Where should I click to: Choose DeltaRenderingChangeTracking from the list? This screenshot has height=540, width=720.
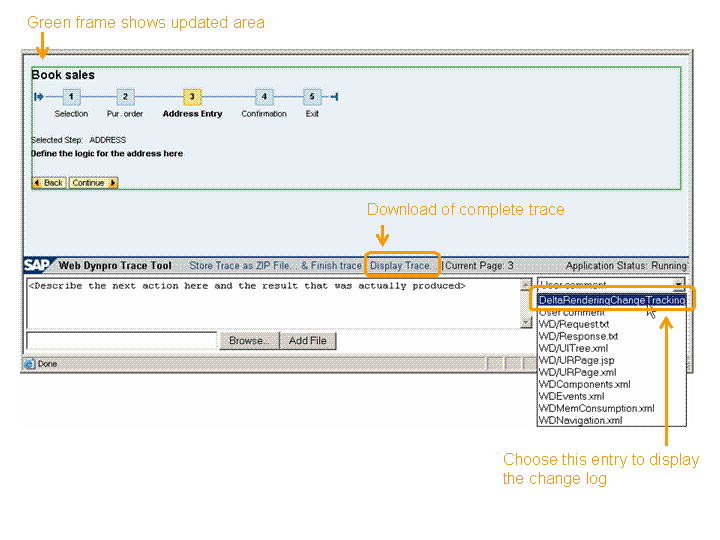coord(611,300)
